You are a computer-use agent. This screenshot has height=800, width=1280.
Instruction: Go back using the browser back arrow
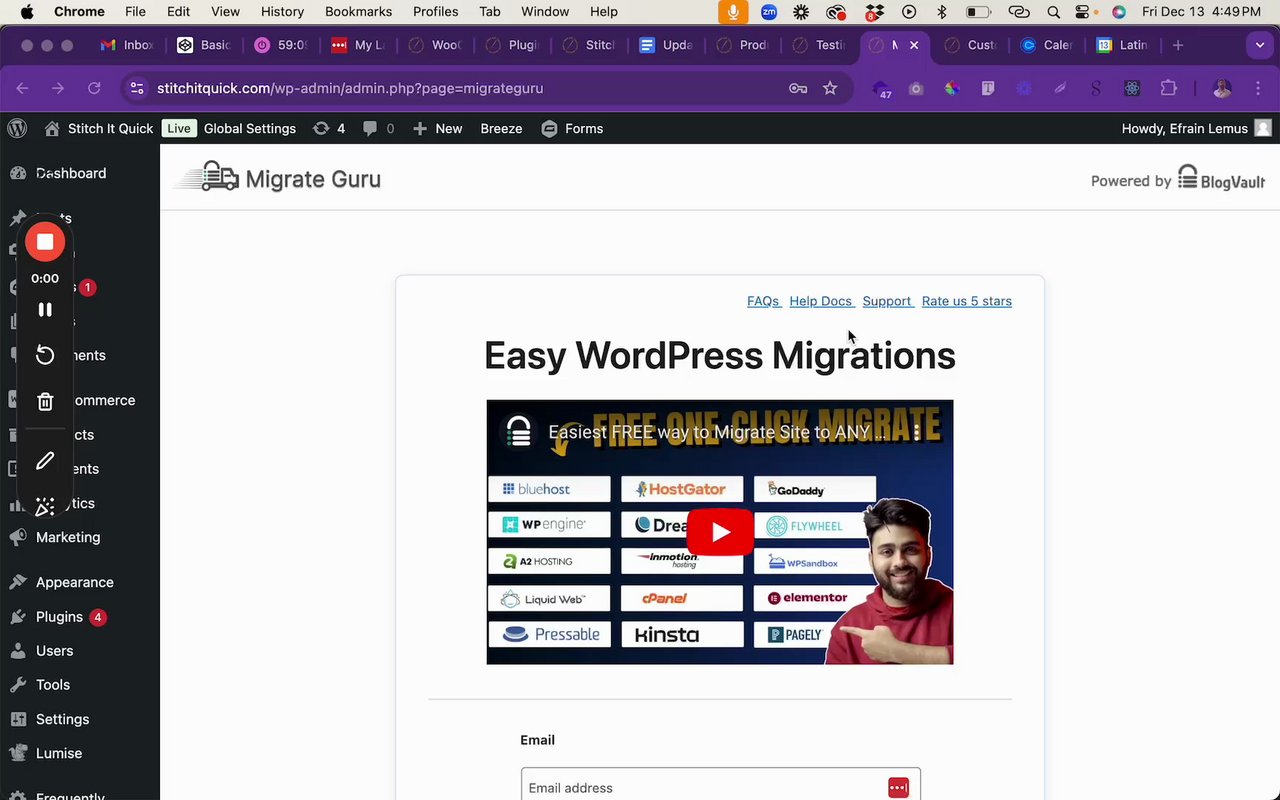click(x=22, y=88)
